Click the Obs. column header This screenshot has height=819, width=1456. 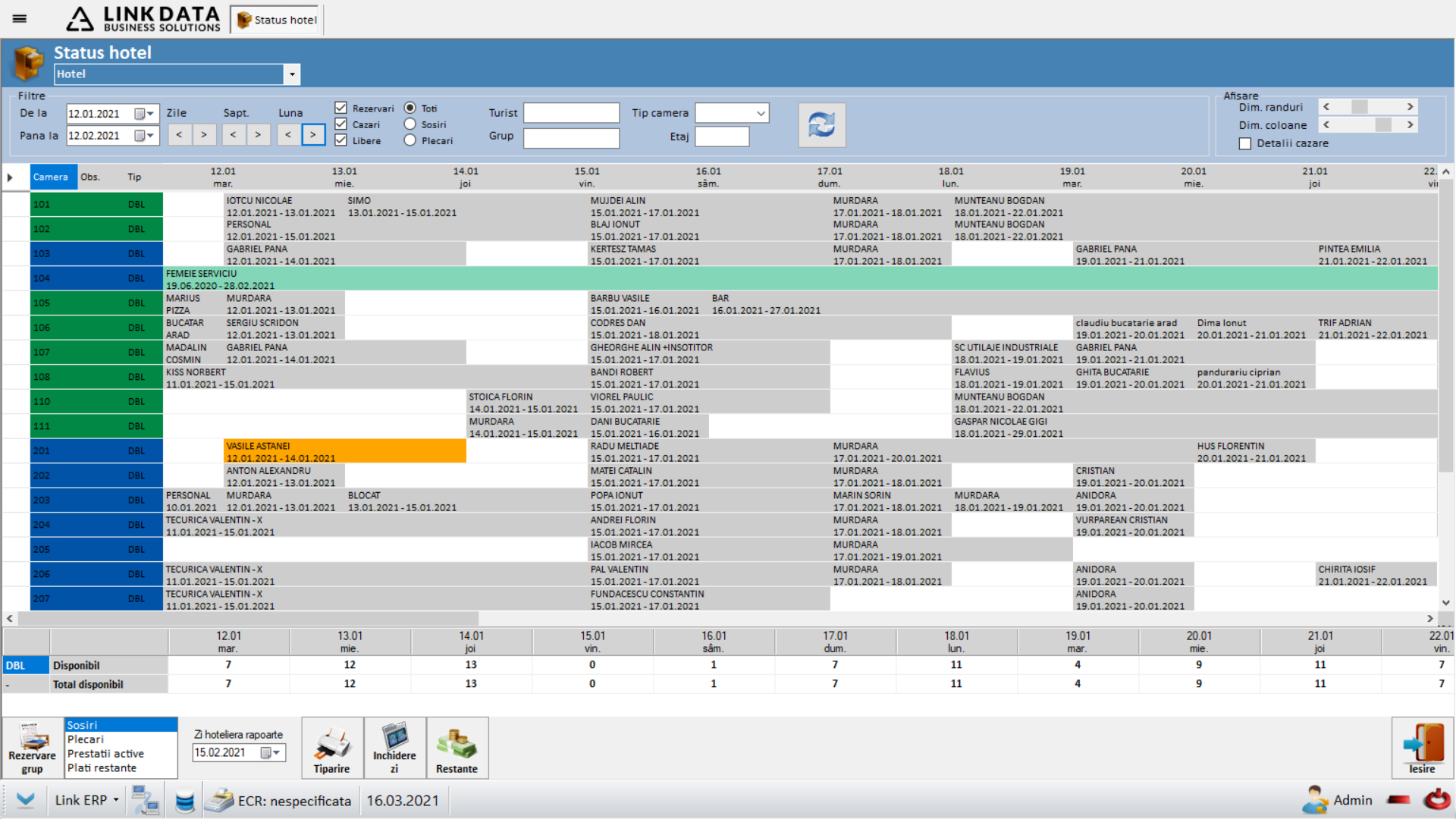click(x=90, y=177)
